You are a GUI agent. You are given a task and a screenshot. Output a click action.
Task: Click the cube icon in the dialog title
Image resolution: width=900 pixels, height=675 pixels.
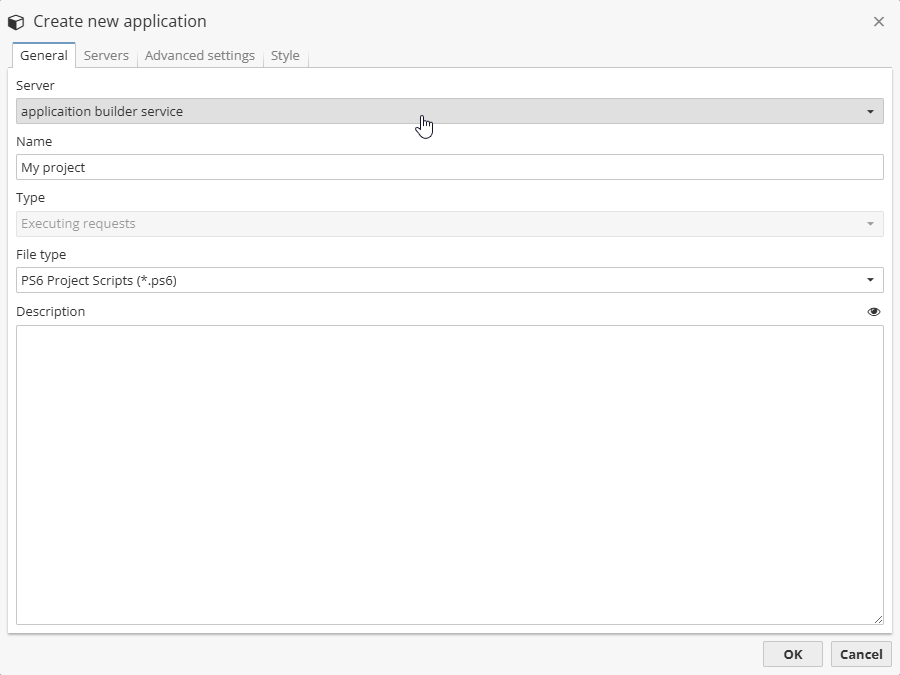[x=16, y=22]
